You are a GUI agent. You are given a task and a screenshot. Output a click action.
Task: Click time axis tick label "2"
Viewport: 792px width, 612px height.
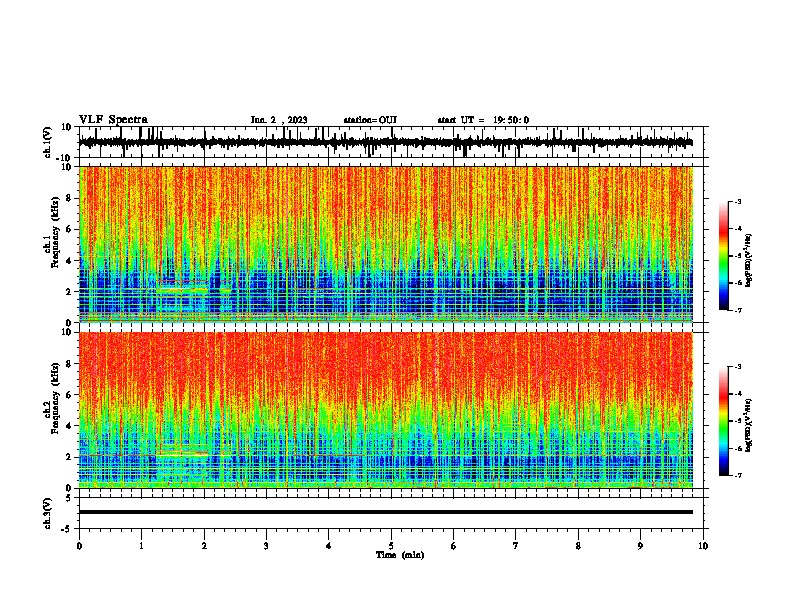pos(204,546)
